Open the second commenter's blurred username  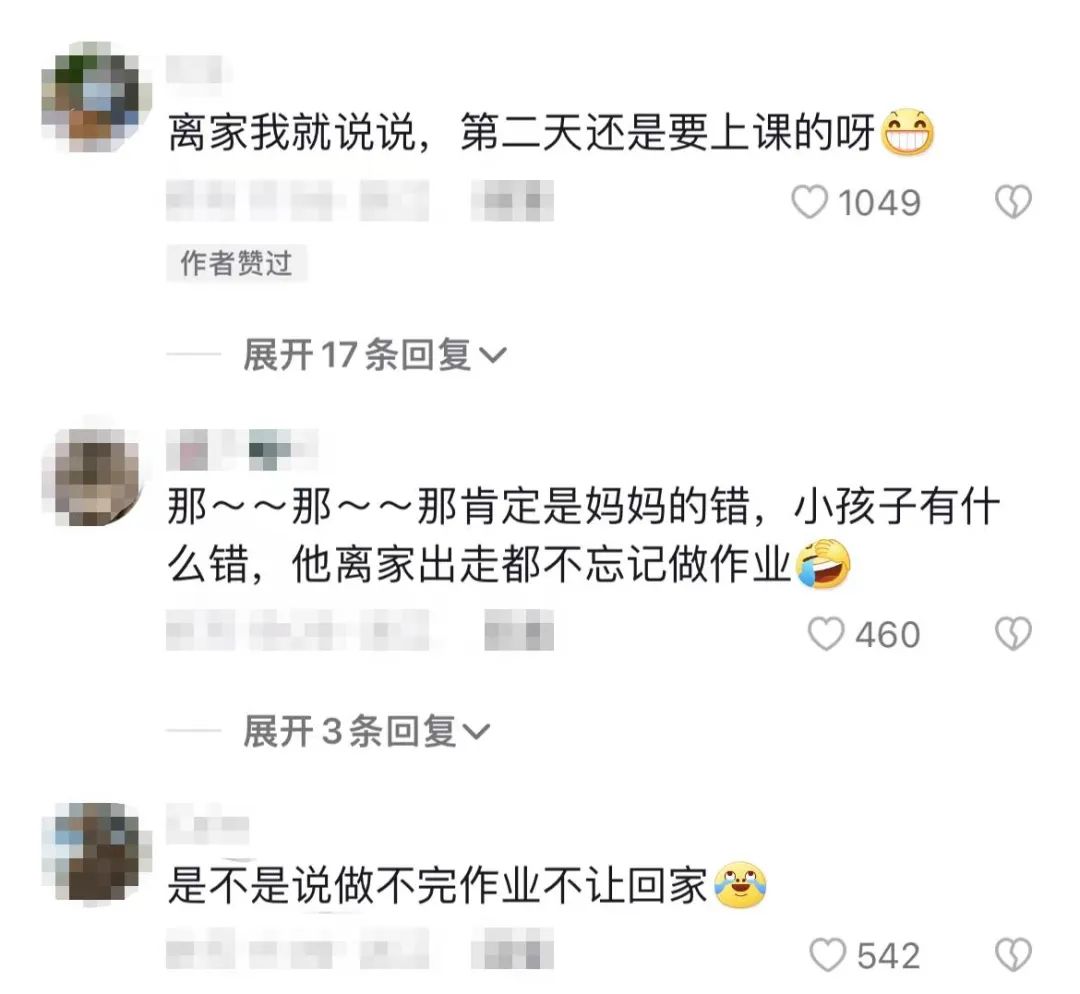[x=242, y=449]
